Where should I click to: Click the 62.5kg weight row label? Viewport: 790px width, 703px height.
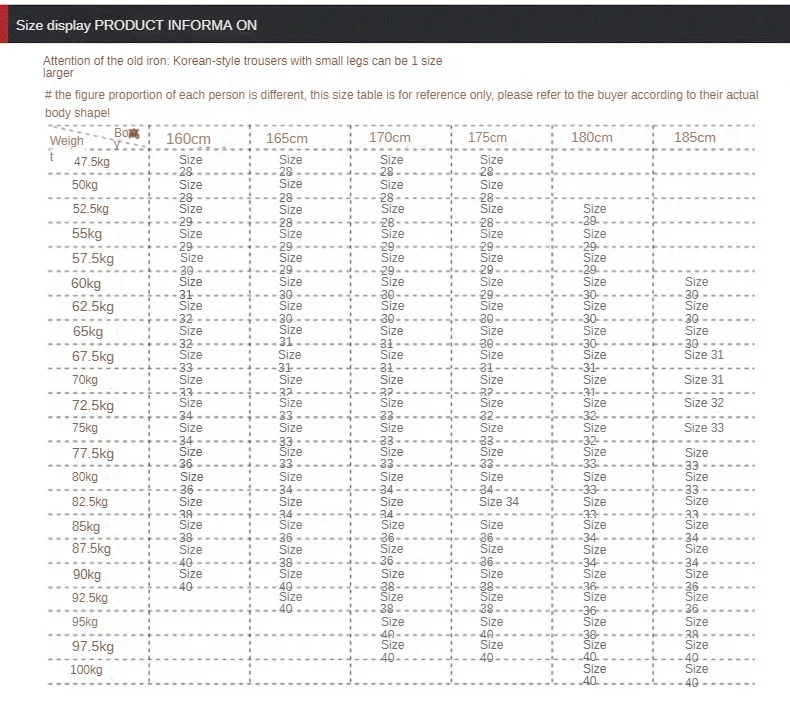tap(93, 306)
